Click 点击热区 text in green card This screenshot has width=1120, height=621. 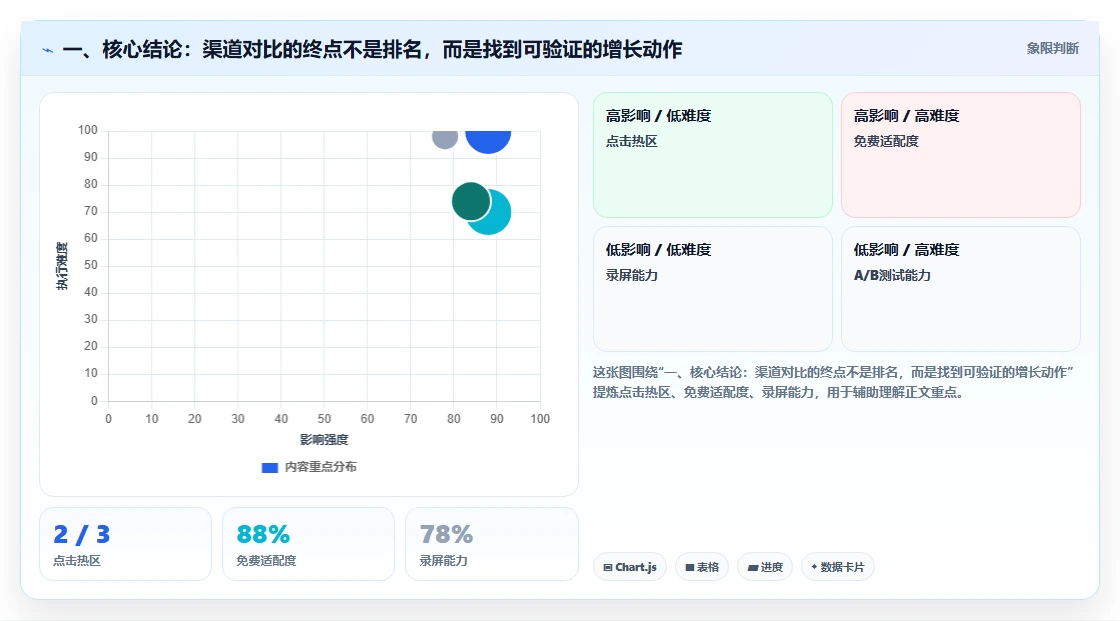[631, 141]
